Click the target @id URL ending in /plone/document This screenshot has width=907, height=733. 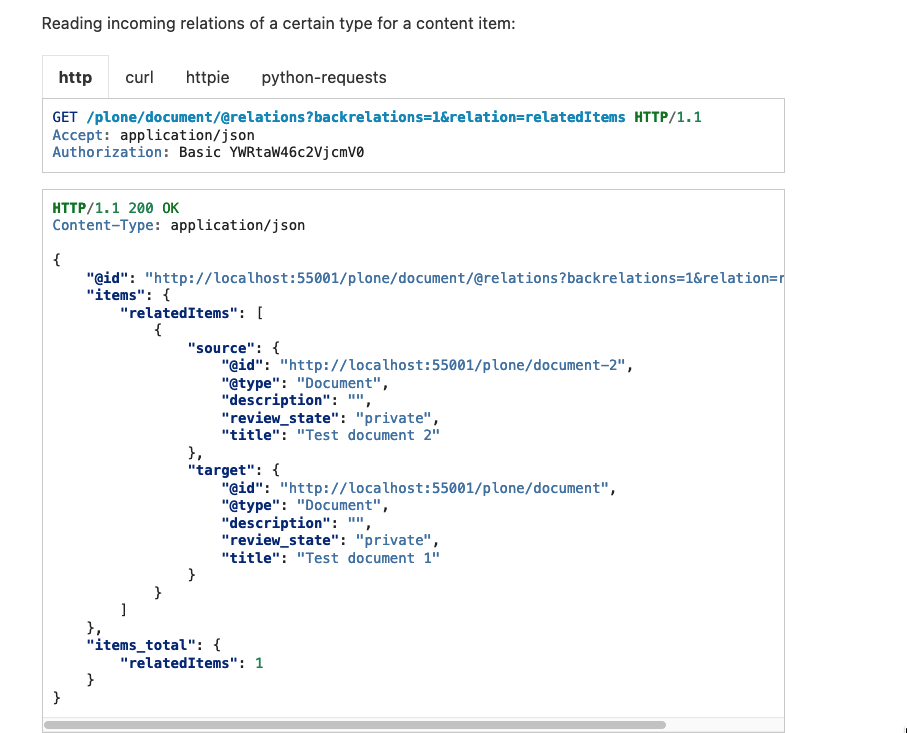pyautogui.click(x=444, y=488)
